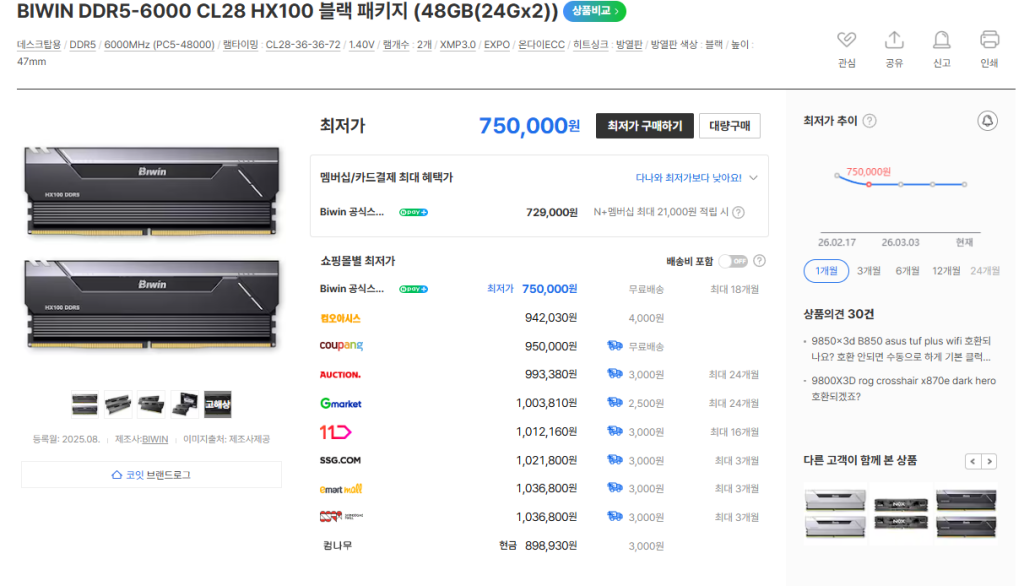
Task: Select the 3개월 price trend period
Action: (x=868, y=271)
